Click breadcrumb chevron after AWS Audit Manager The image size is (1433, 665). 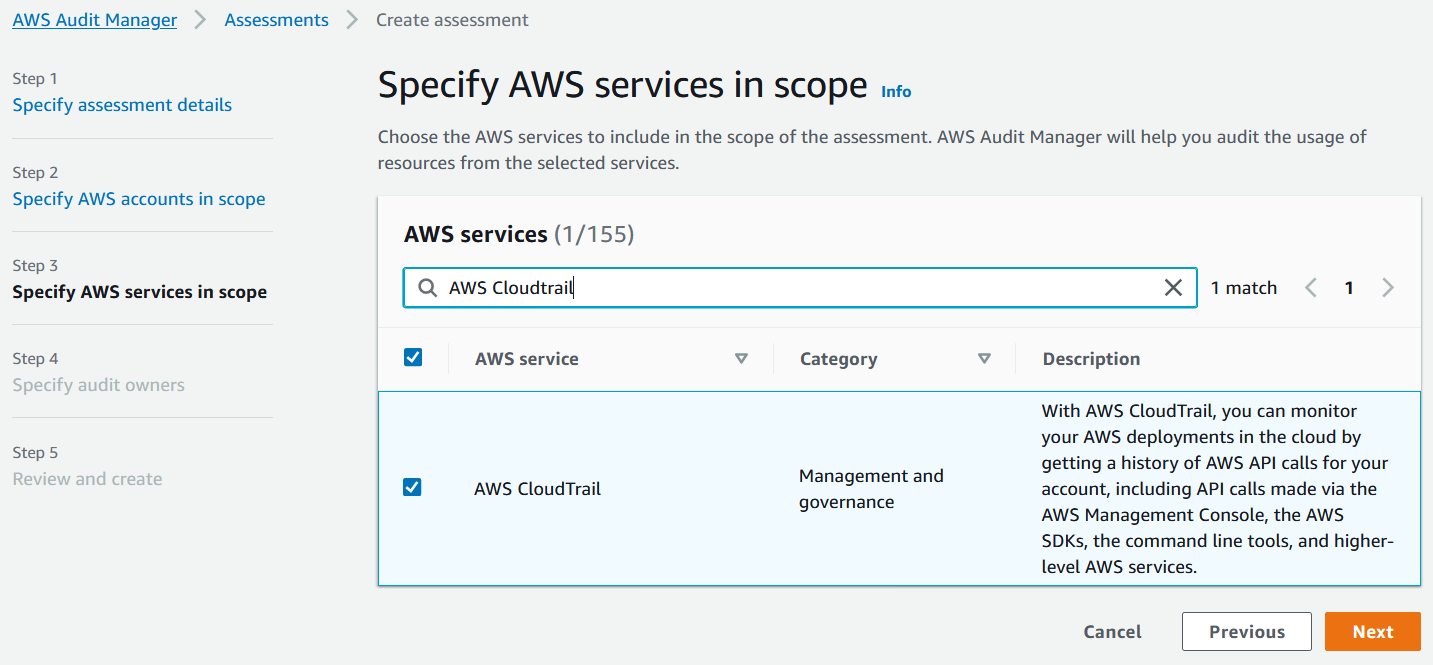[201, 20]
